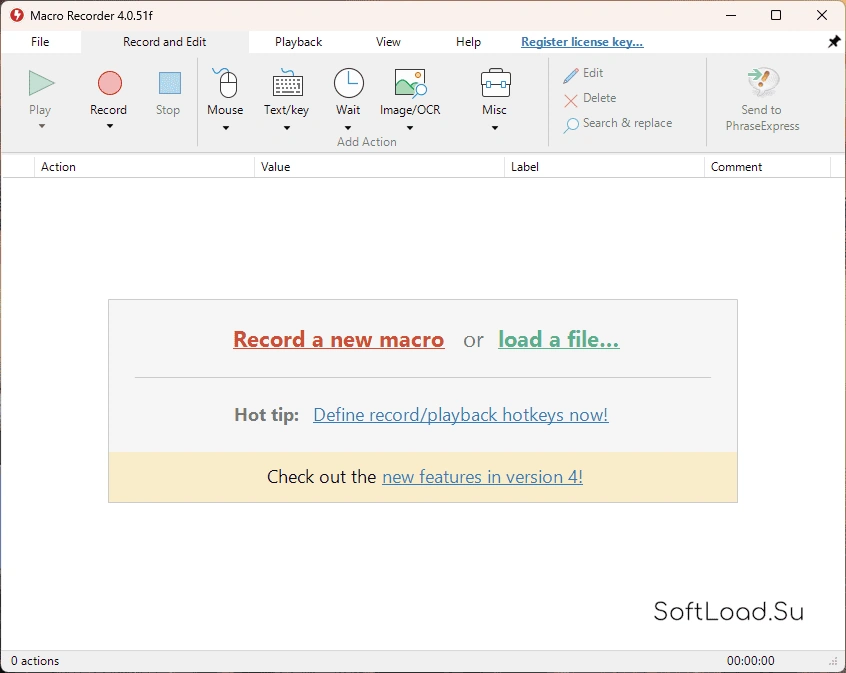
Task: Click the load a file link
Action: pyautogui.click(x=559, y=339)
